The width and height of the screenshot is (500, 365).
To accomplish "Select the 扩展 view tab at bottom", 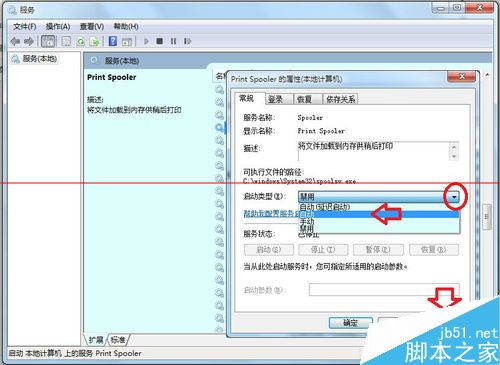I will click(x=96, y=340).
